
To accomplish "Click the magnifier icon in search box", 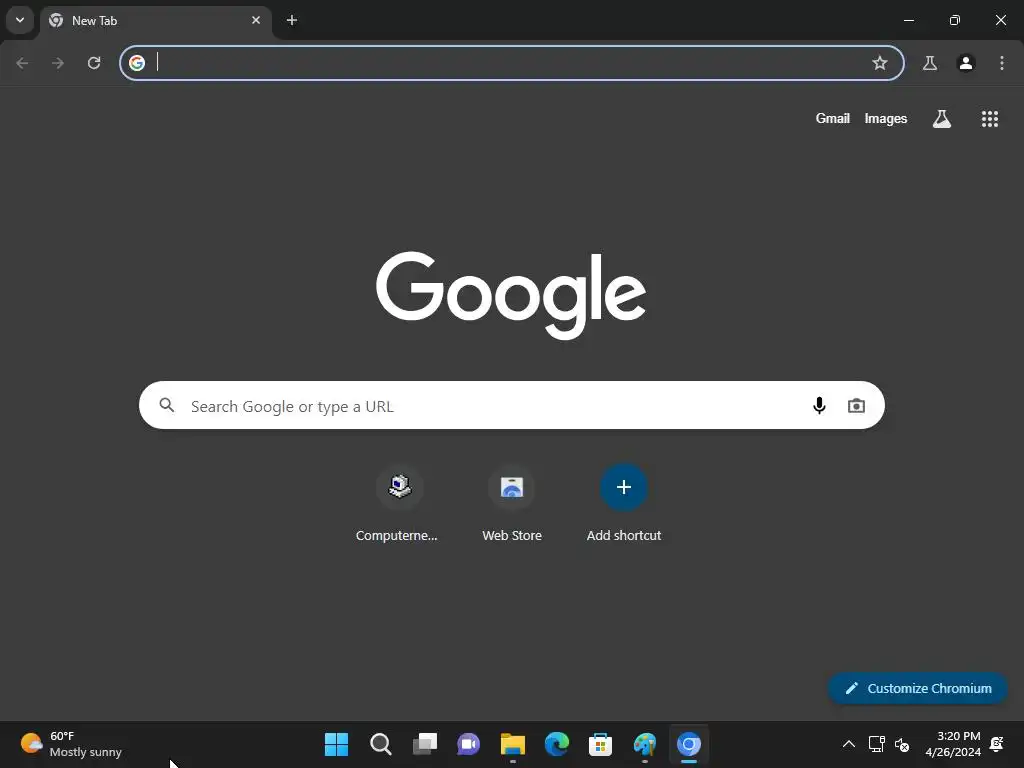I will pos(167,406).
